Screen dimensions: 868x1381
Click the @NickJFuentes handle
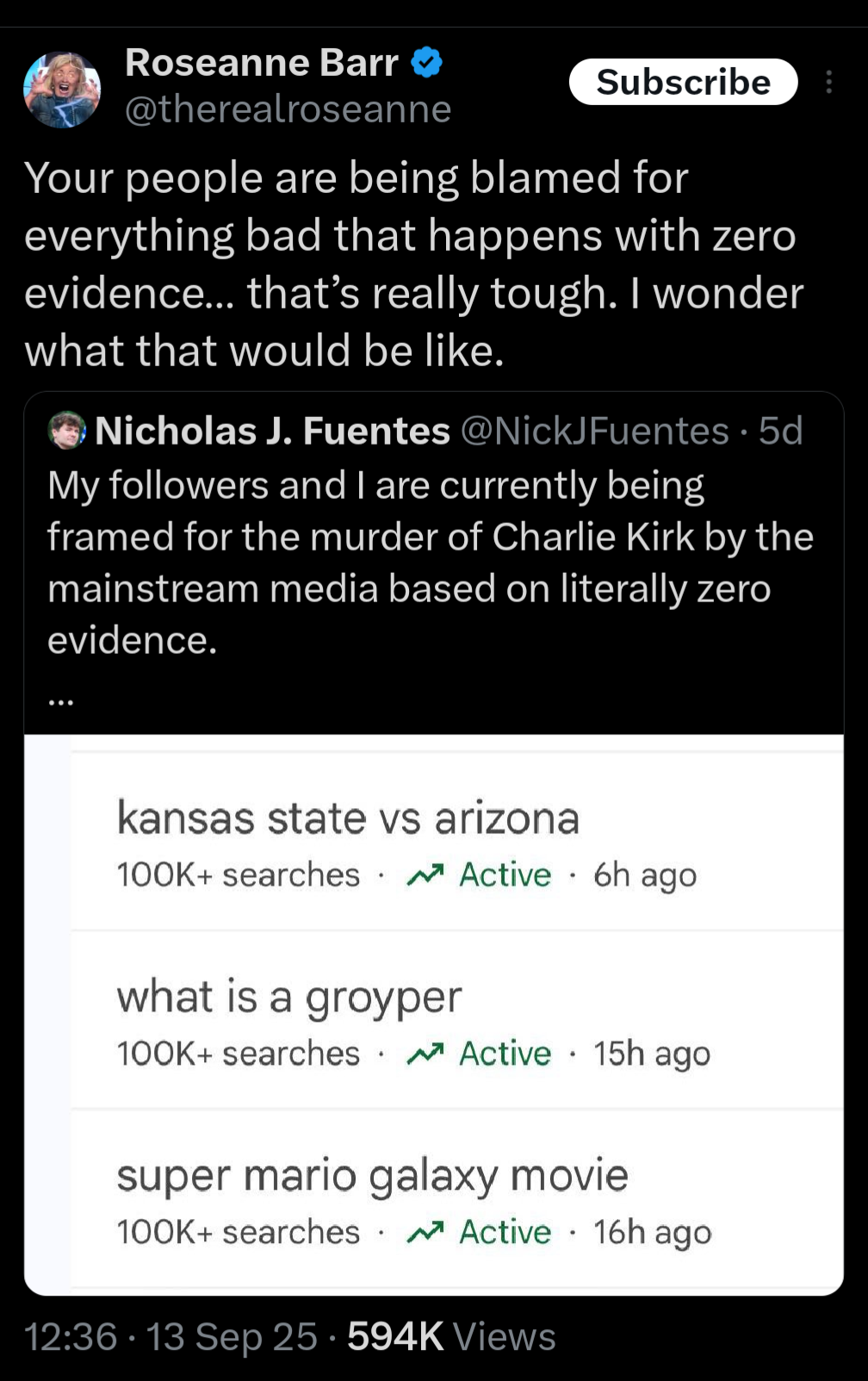point(595,431)
